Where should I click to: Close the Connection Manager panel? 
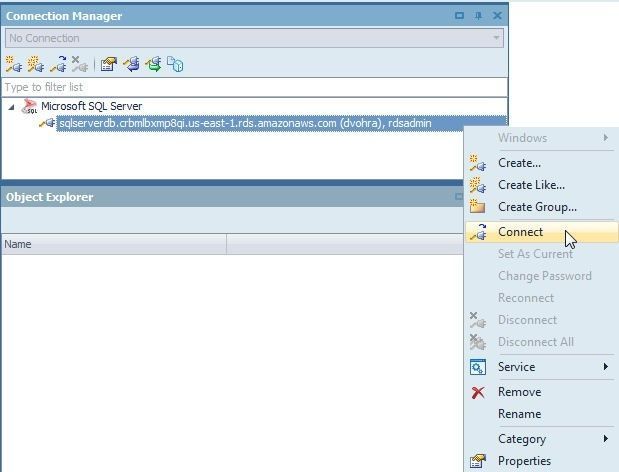[x=497, y=16]
